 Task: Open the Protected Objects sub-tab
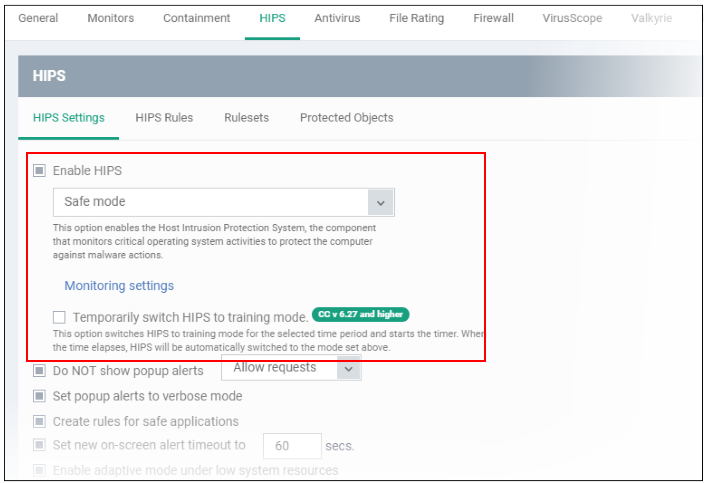(347, 117)
